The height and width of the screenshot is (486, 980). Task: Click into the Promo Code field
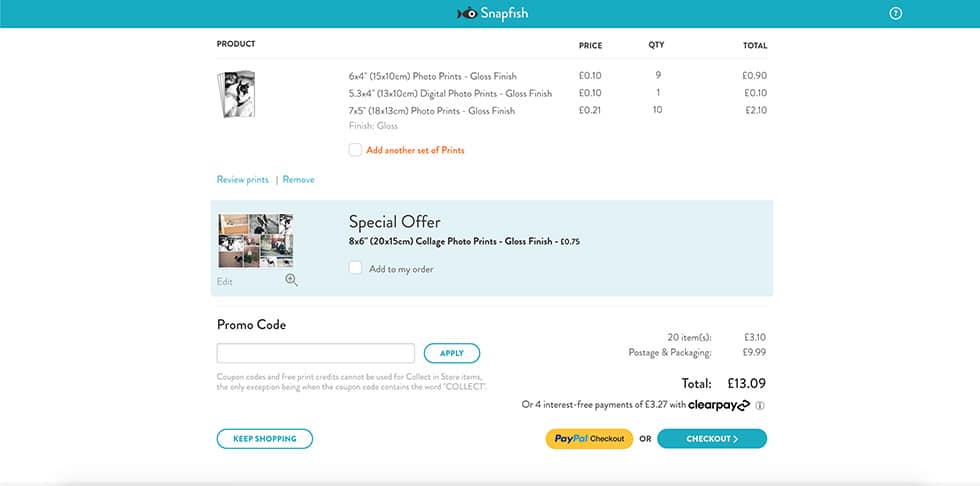coord(316,353)
